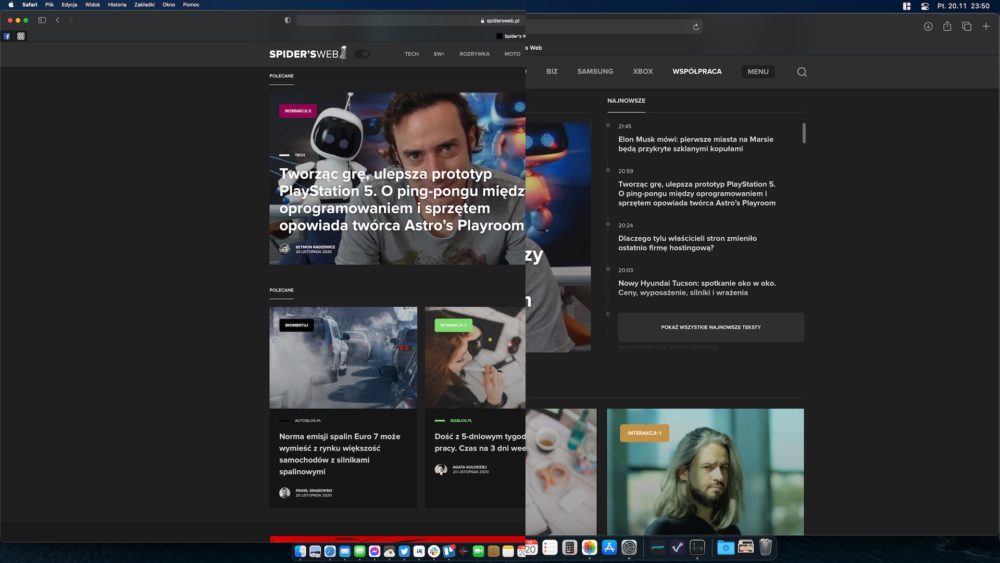Open FaceTime from the Dock
Screen dimensions: 1000x563
[x=478, y=551]
